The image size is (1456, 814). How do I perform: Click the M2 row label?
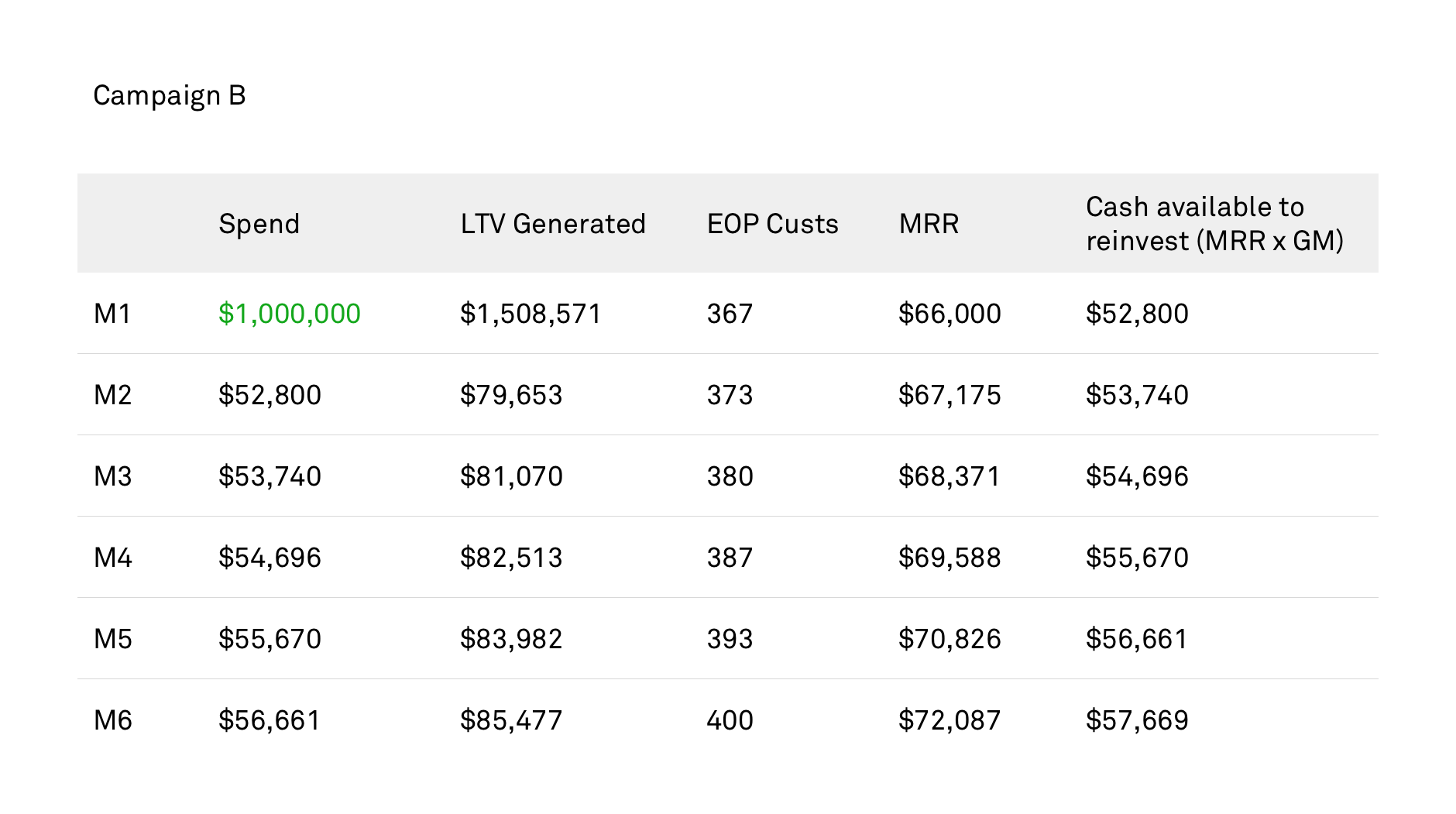(x=112, y=395)
